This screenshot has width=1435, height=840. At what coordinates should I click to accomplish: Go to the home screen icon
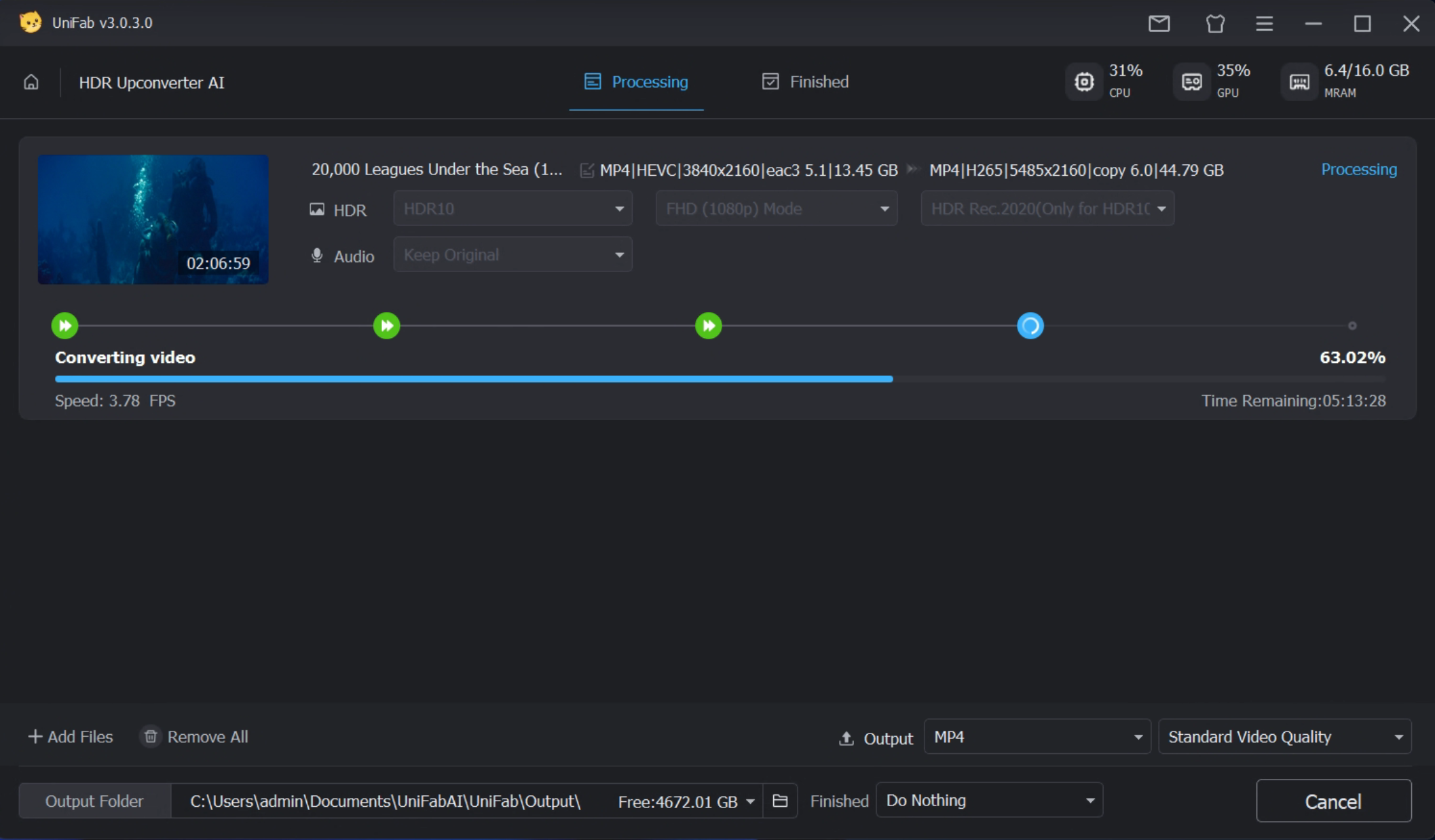coord(31,82)
